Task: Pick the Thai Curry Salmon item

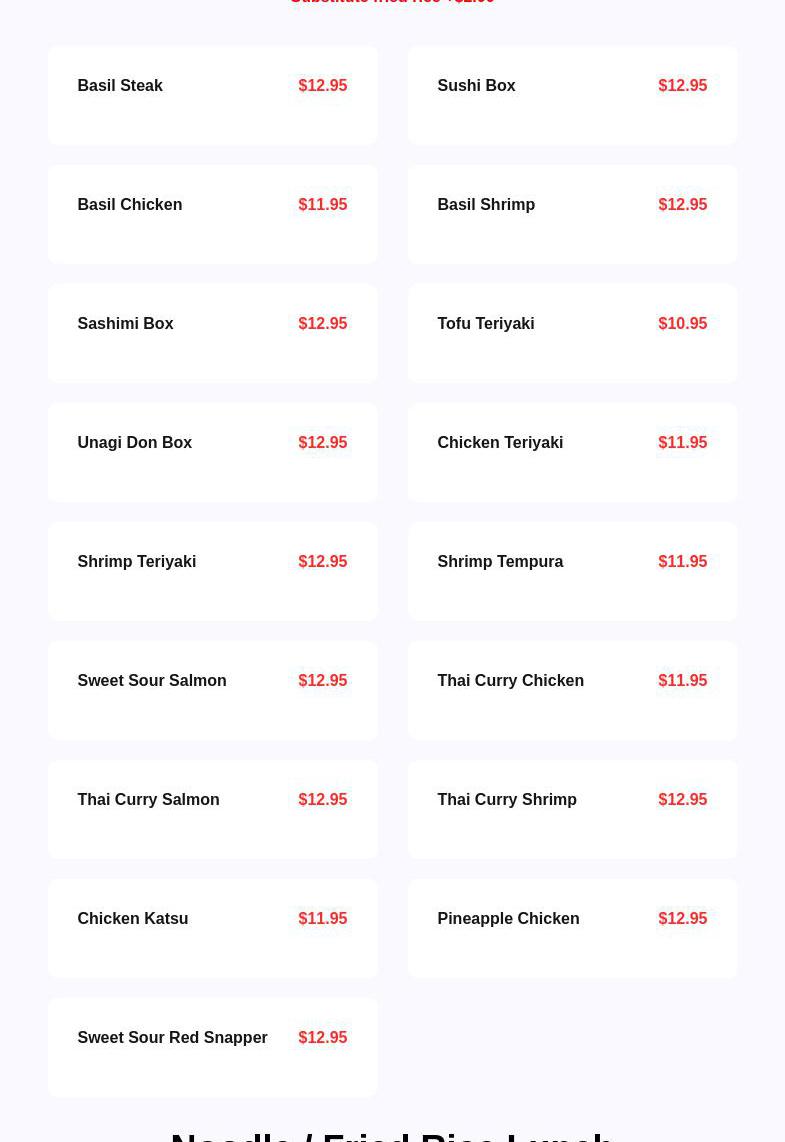Action: click(213, 809)
